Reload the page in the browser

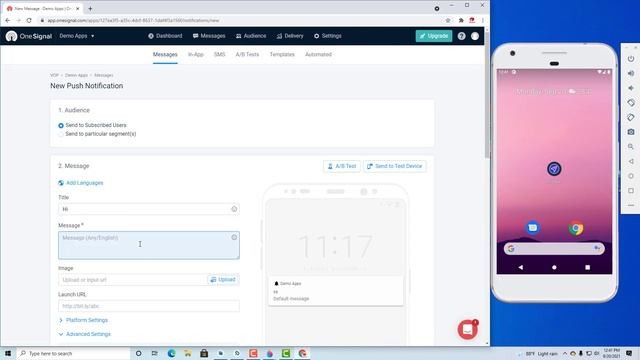(x=29, y=20)
